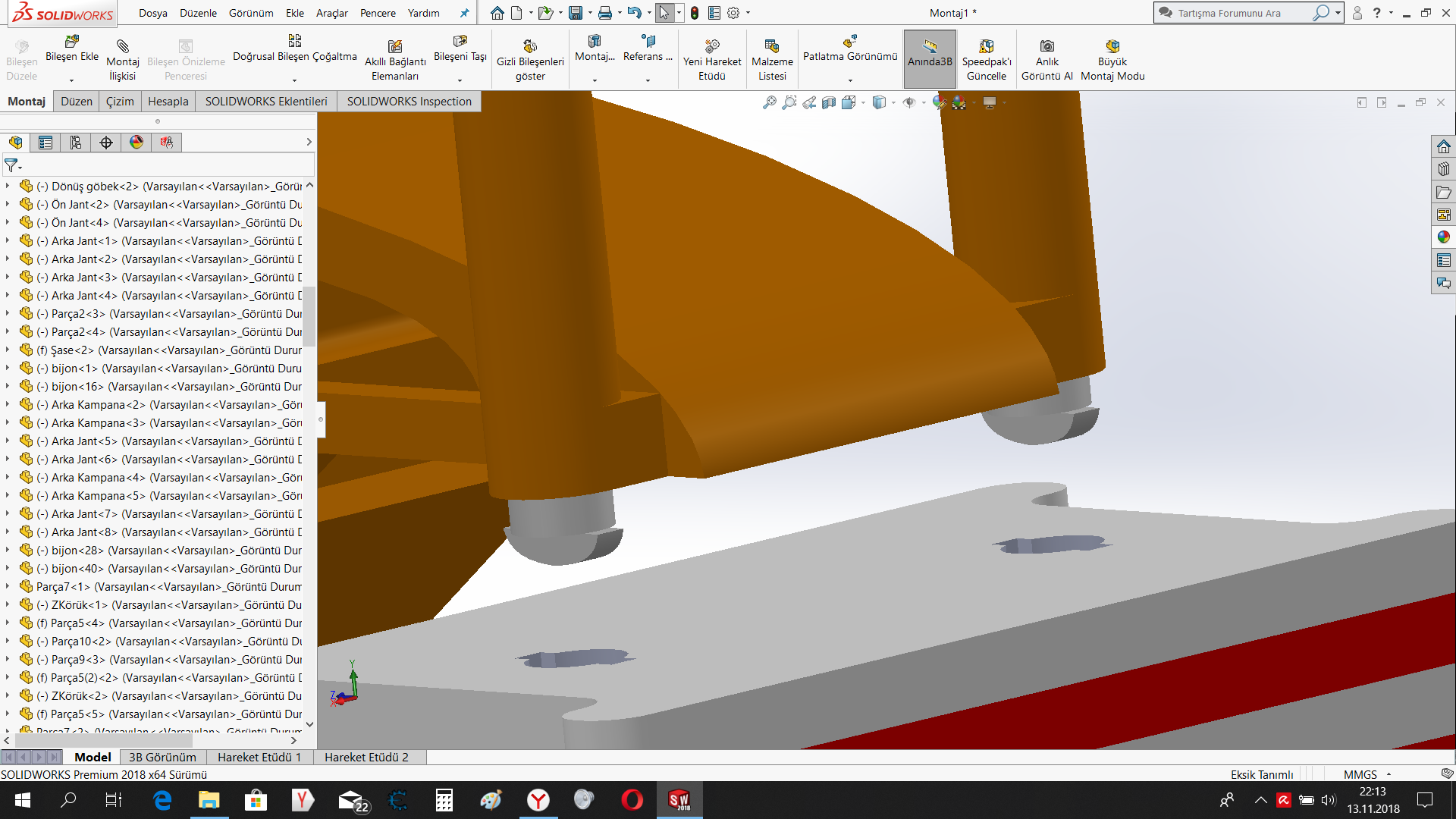
Task: Click Zoom to Fit in view toolbar
Action: point(770,102)
